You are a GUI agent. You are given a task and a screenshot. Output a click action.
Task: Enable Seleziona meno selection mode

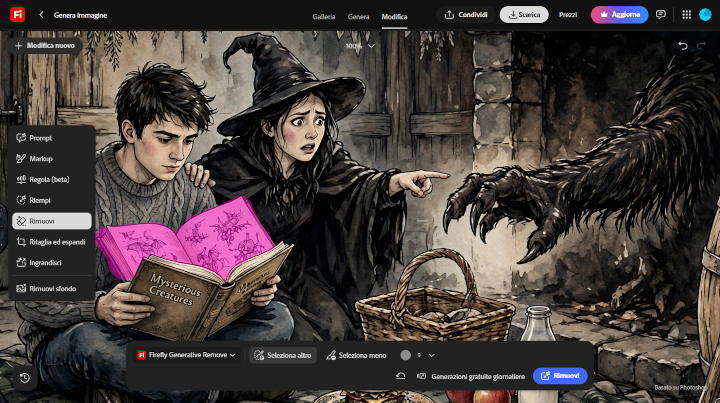point(356,355)
